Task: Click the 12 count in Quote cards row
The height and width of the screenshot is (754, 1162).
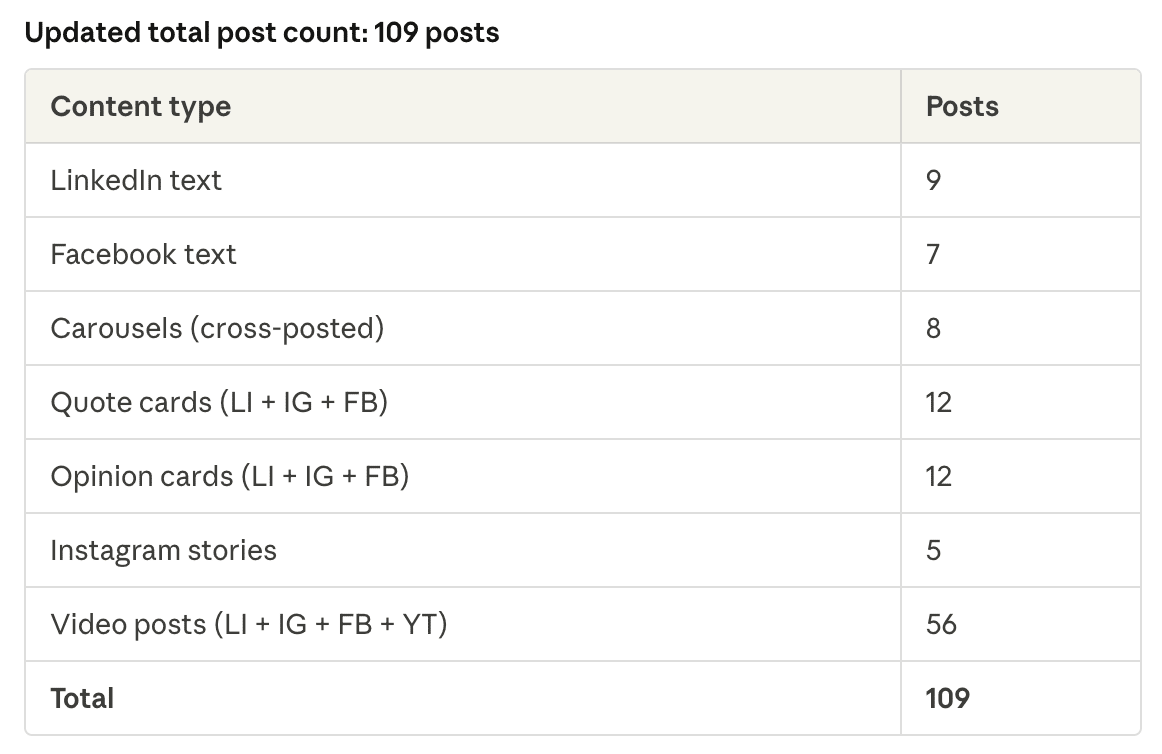Action: pos(939,402)
